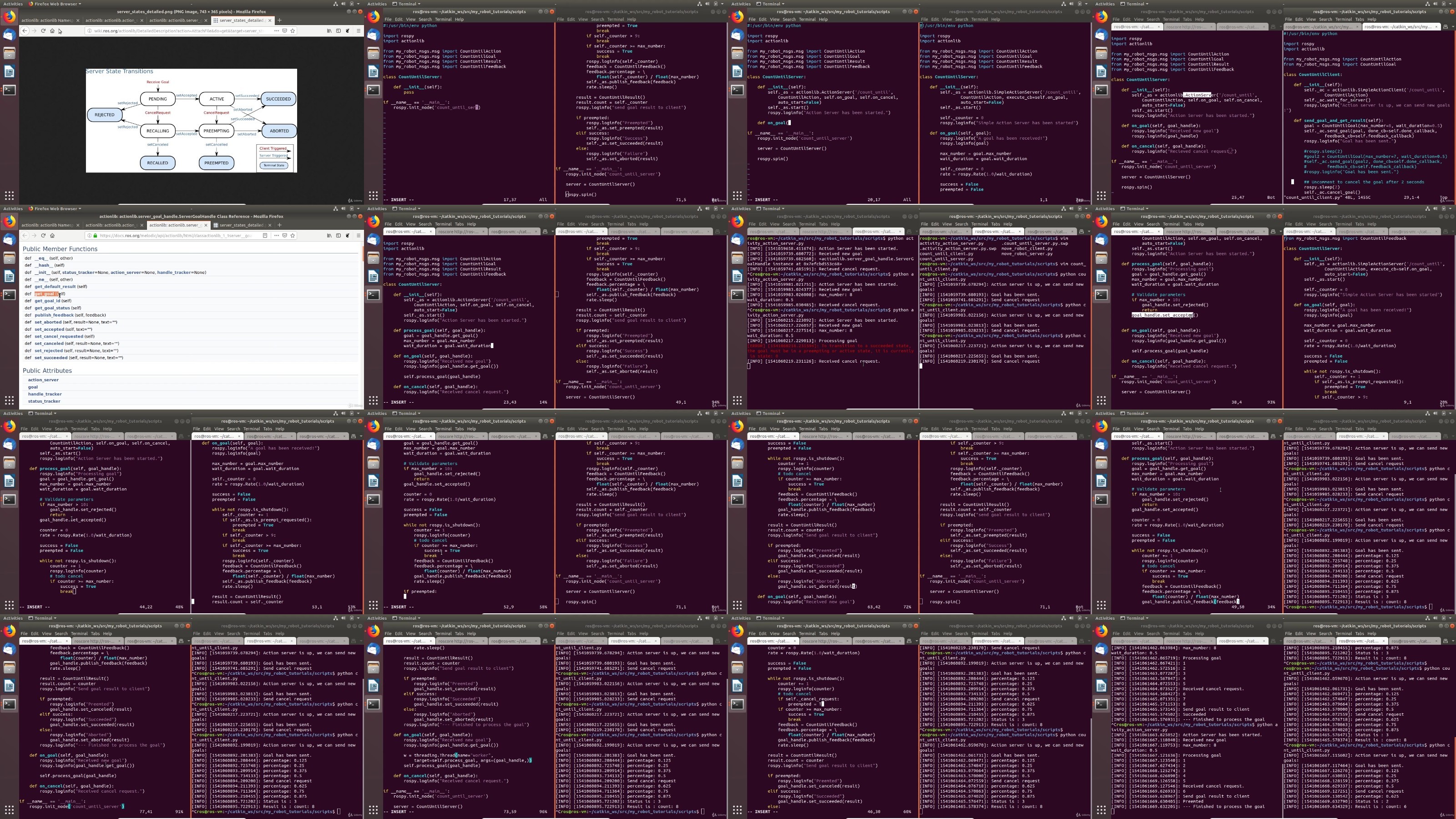Screen dimensions: 1456x819
Task: Click the Server State Transitions diagram image
Action: 191,121
